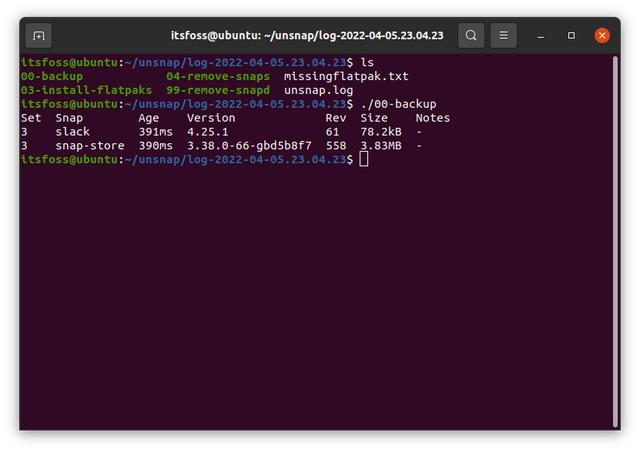The height and width of the screenshot is (452, 640).
Task: Click the window title text
Action: tap(307, 36)
